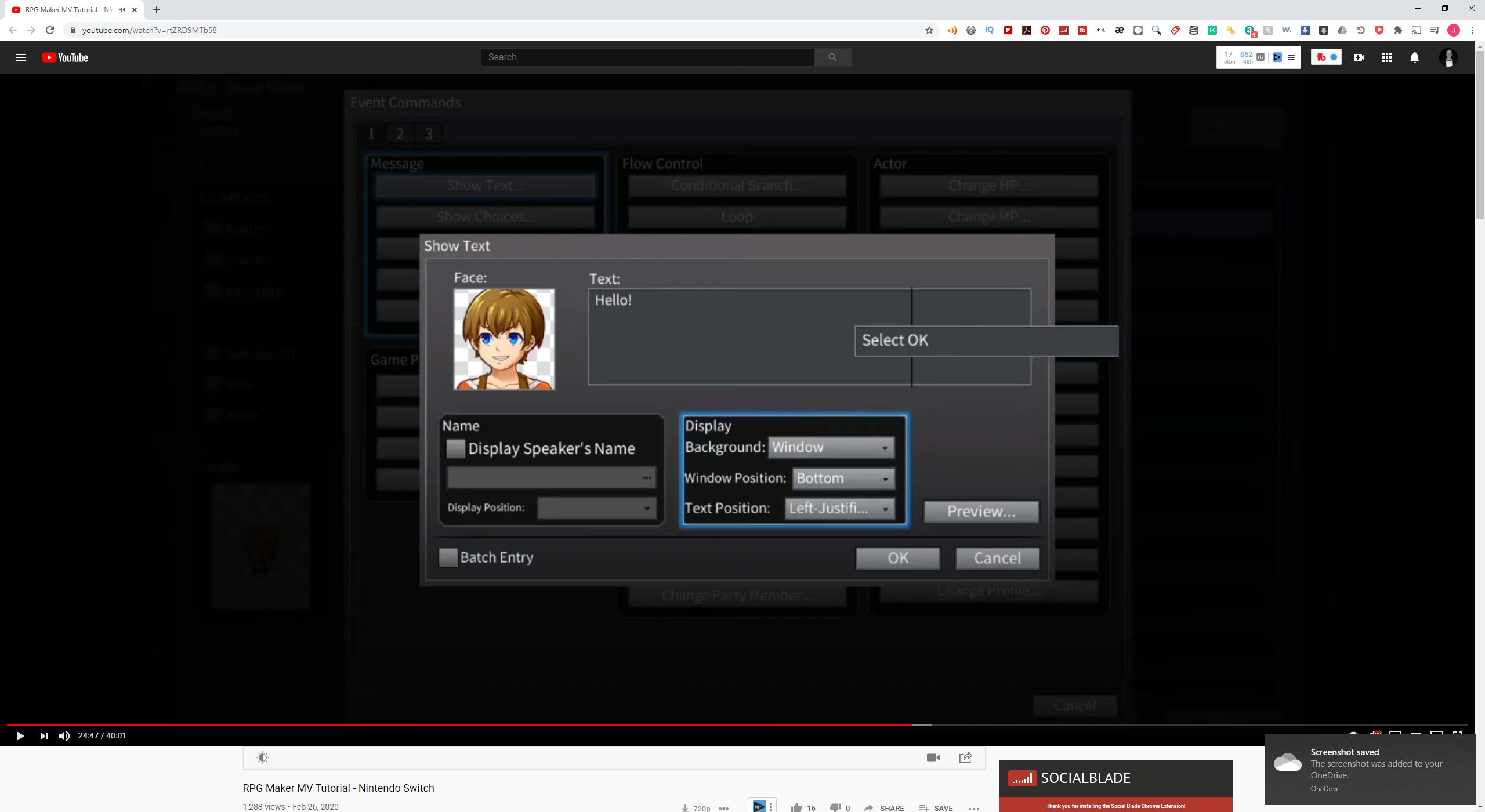Open the Display Position dropdown

pyautogui.click(x=597, y=508)
